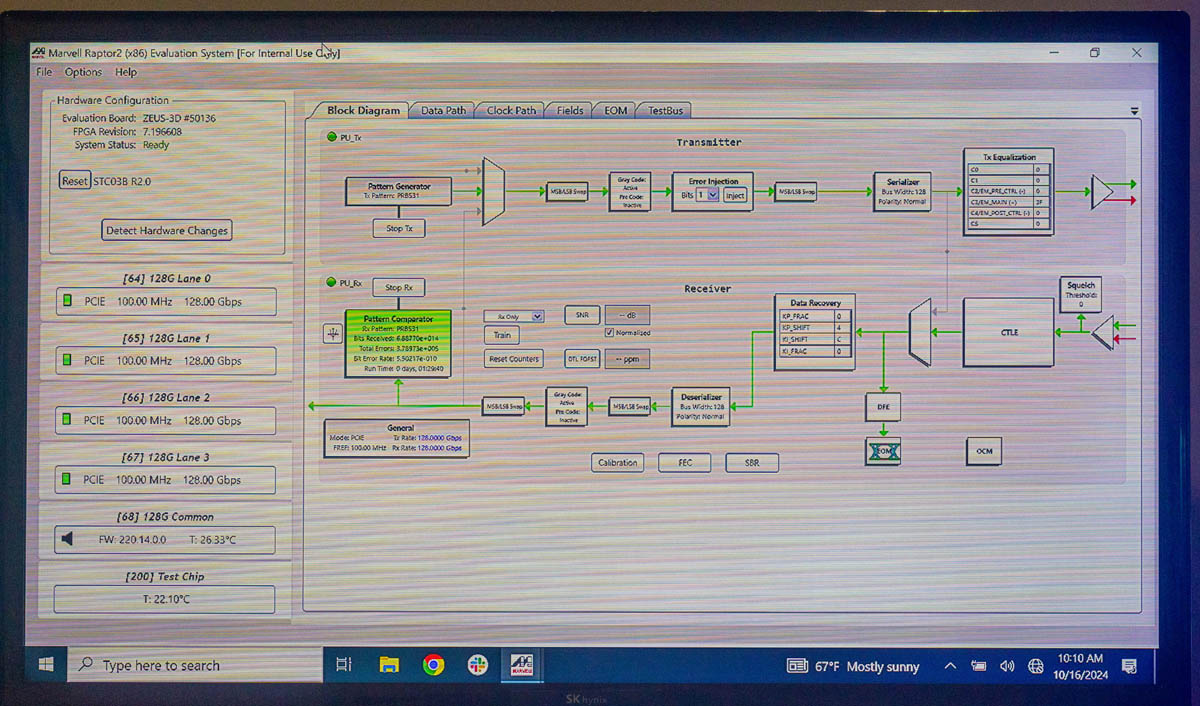Click the Lane 2 green status LED
Image resolution: width=1200 pixels, height=706 pixels.
coord(68,420)
